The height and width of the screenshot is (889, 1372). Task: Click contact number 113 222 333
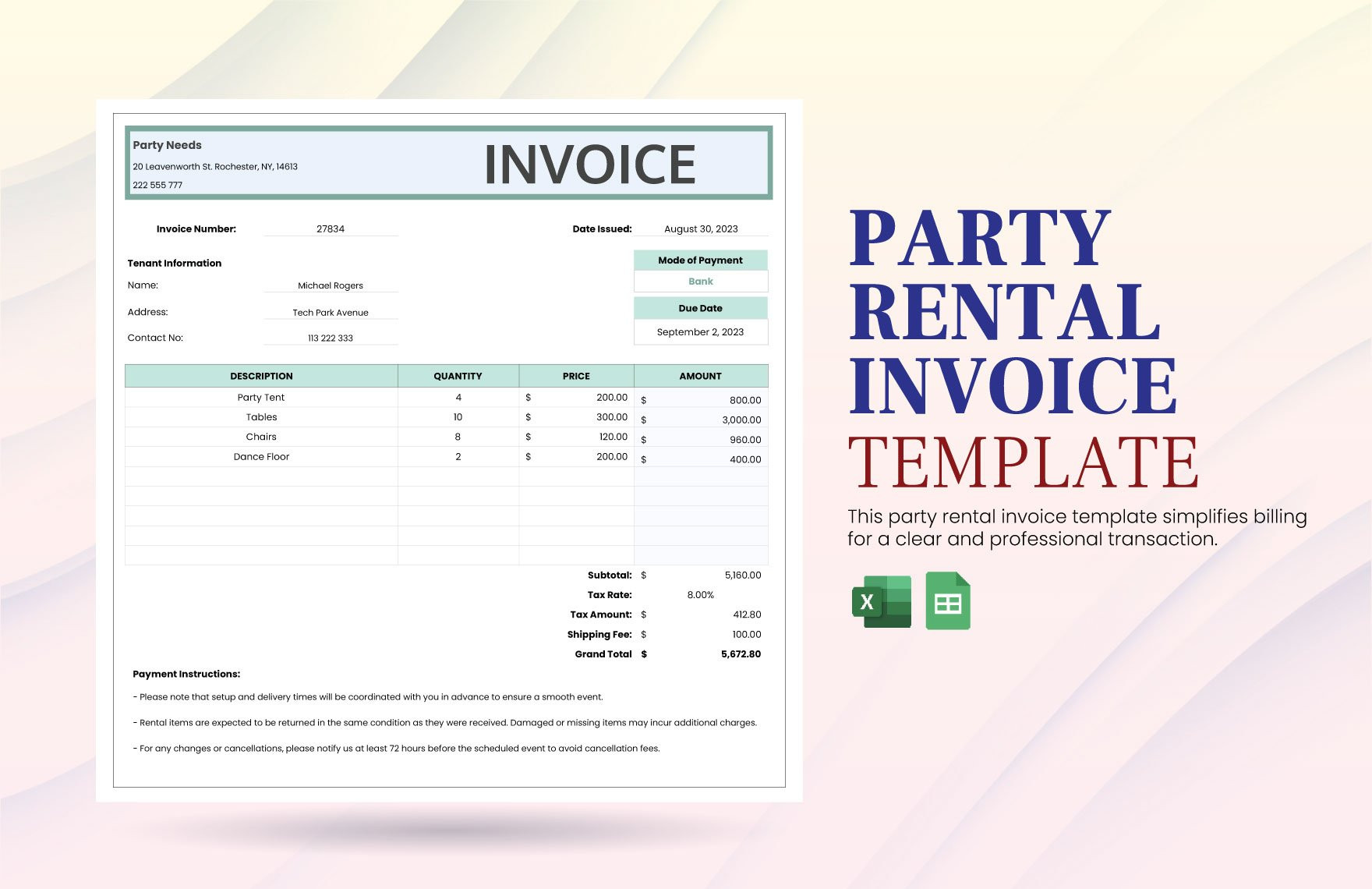tap(331, 338)
